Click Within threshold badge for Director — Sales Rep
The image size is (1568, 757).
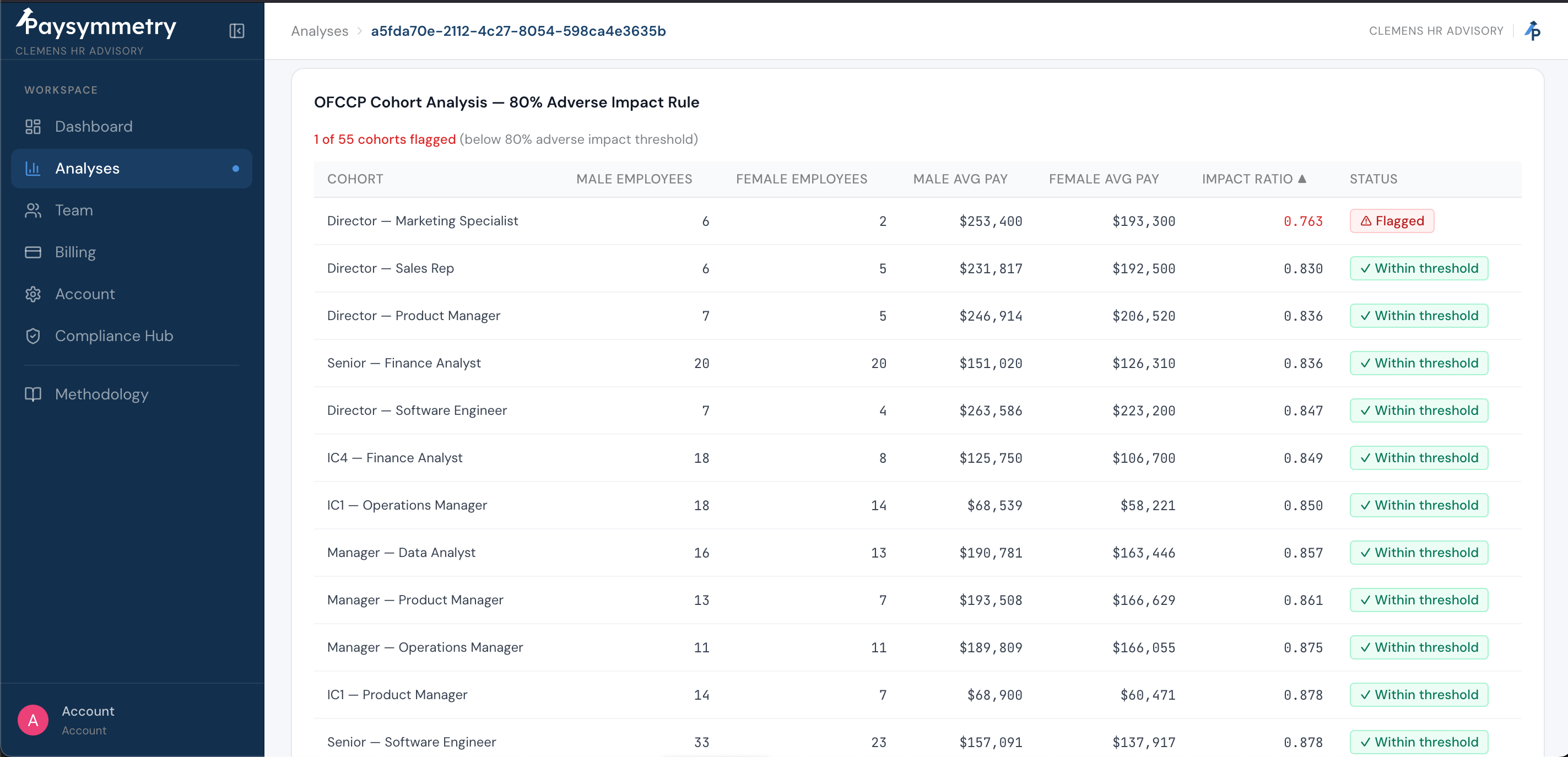1418,268
